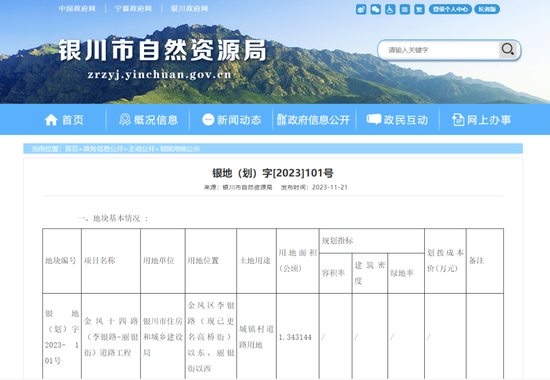Open the 概况信息 nav item

(156, 120)
